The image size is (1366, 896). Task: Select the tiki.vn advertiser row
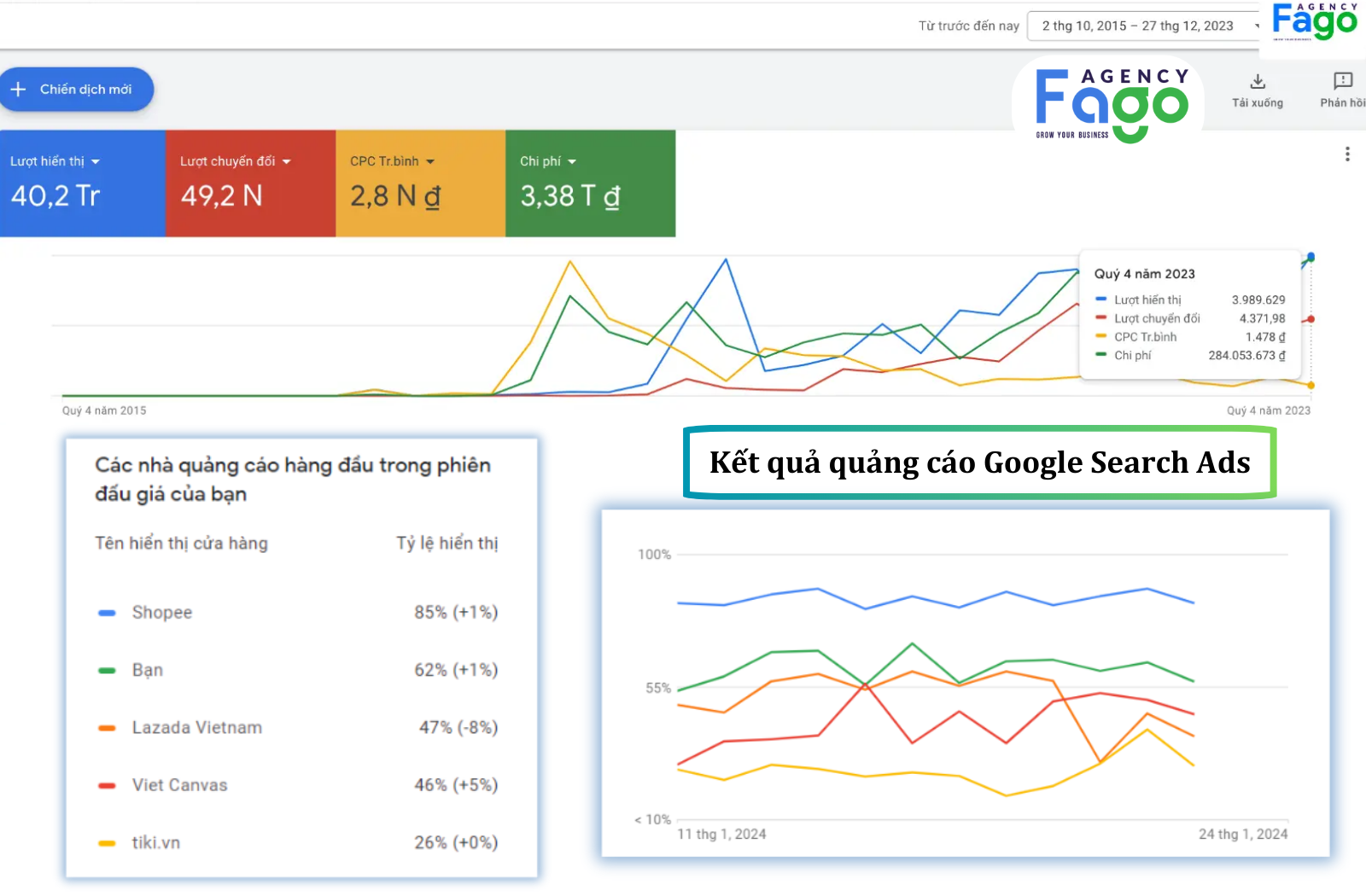pos(299,843)
